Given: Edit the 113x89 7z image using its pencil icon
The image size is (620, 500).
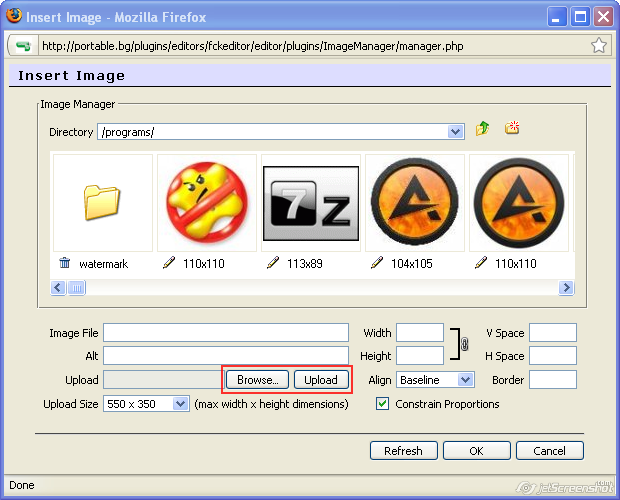Looking at the screenshot, I should click(273, 262).
